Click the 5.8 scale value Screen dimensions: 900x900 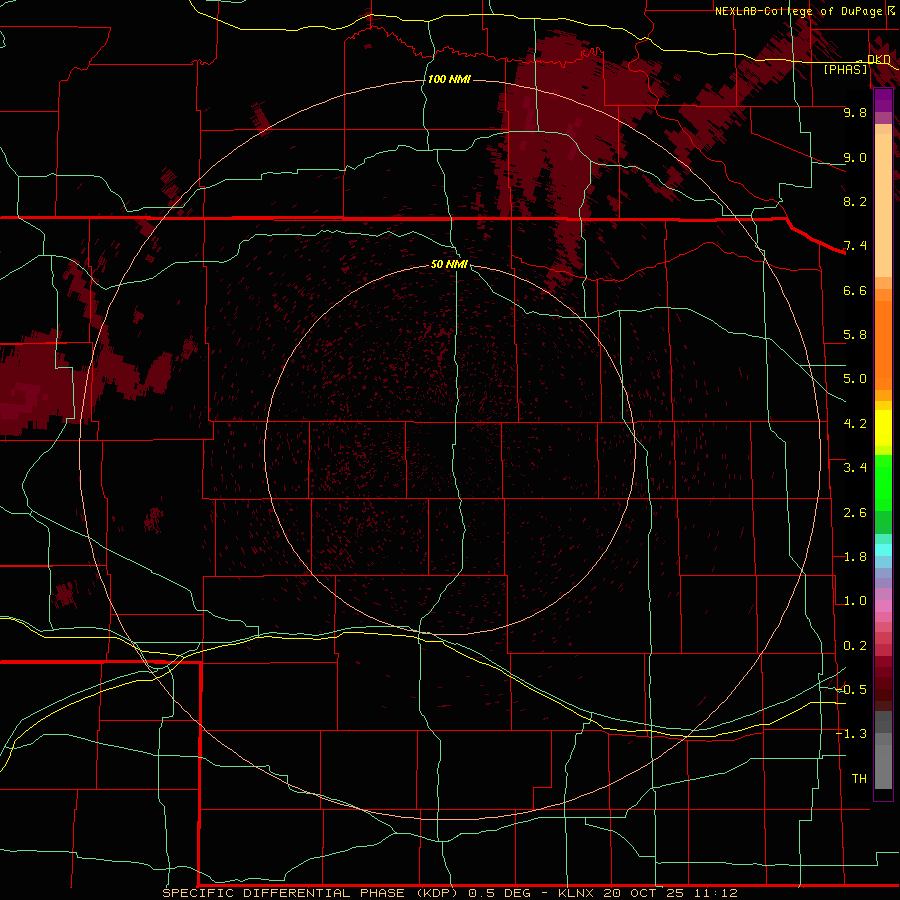pos(855,335)
